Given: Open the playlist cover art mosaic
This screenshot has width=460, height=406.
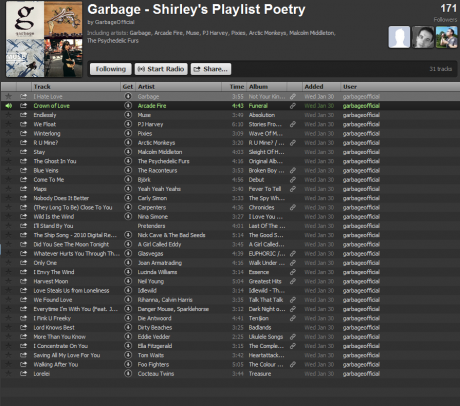Looking at the screenshot, I should click(44, 39).
